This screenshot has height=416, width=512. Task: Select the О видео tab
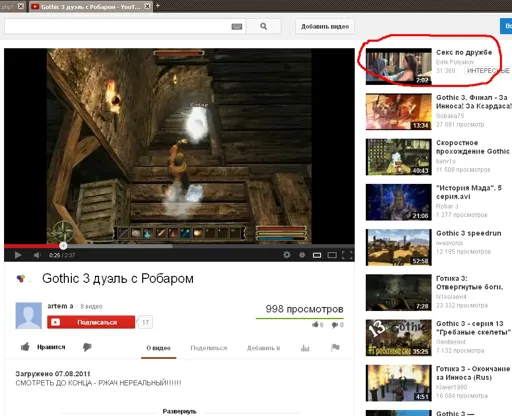(158, 348)
